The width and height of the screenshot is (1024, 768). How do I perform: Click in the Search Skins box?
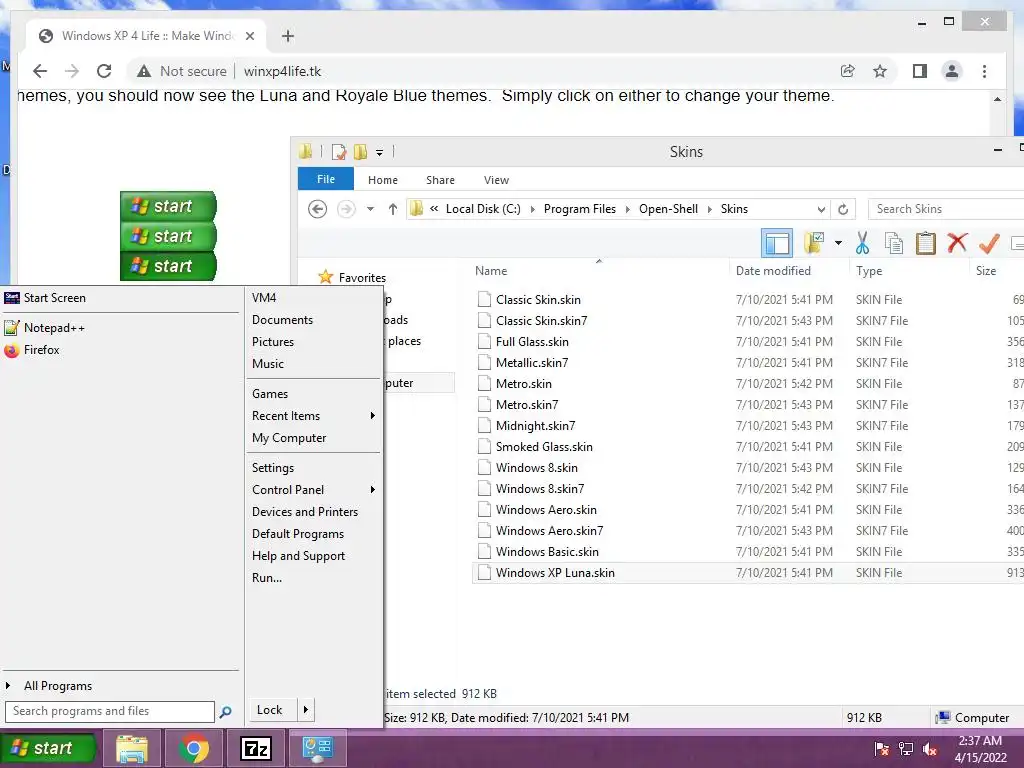946,209
